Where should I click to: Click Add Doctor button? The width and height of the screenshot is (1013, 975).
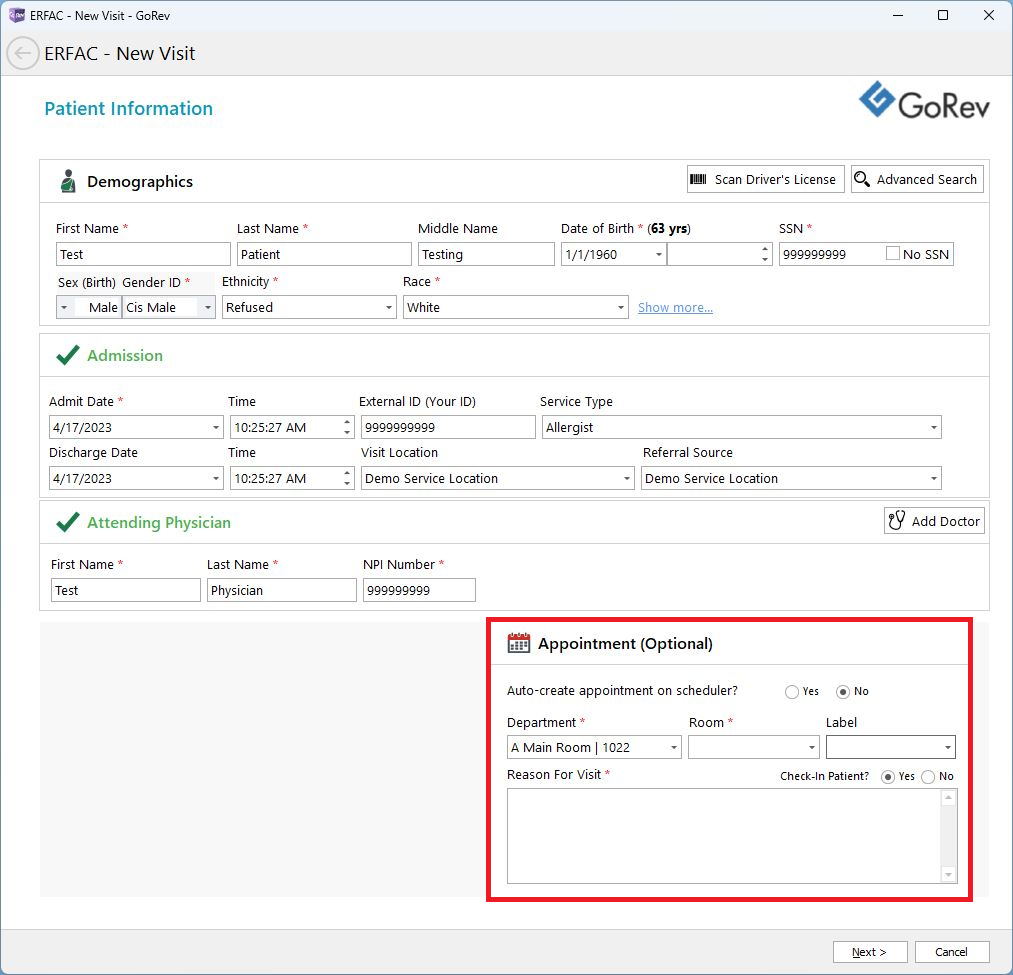click(x=934, y=521)
